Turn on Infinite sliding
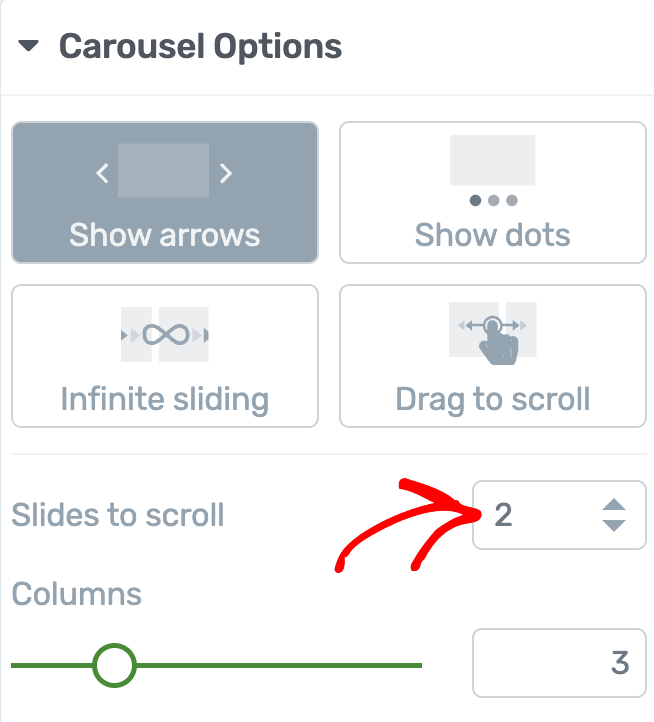 [x=165, y=356]
